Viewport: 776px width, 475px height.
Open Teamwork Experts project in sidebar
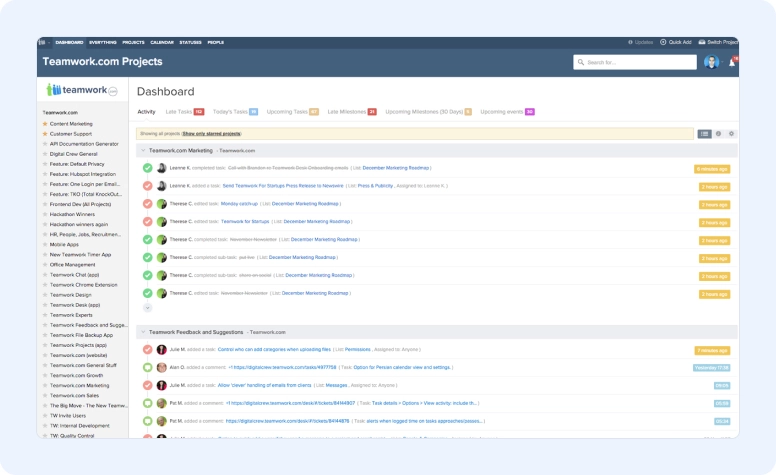71,315
